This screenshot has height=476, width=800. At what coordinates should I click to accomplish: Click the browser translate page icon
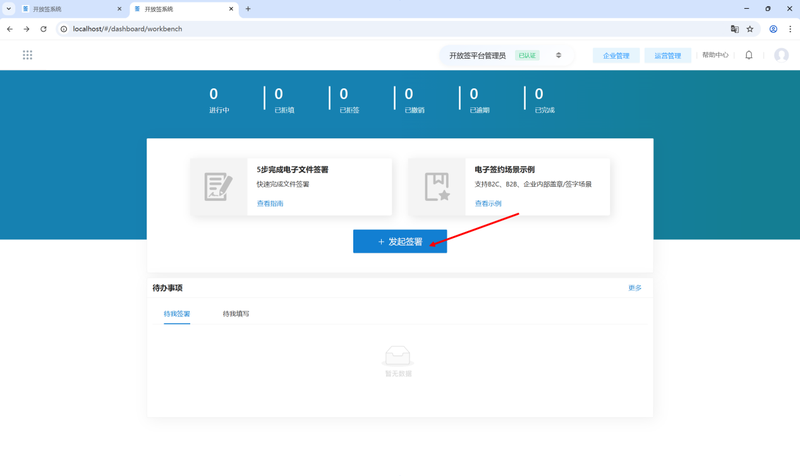[x=735, y=29]
